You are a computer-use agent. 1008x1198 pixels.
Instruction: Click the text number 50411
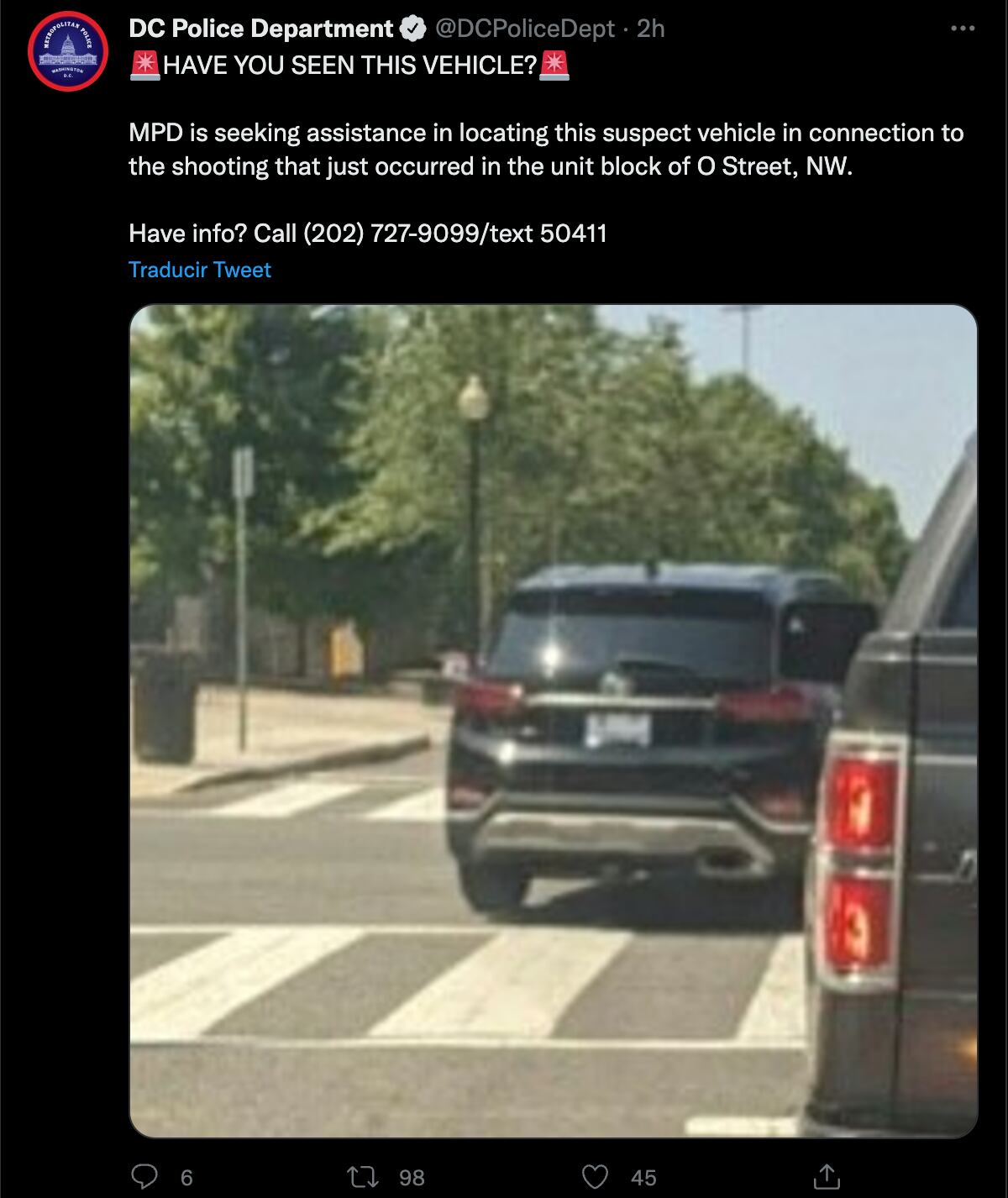(574, 234)
